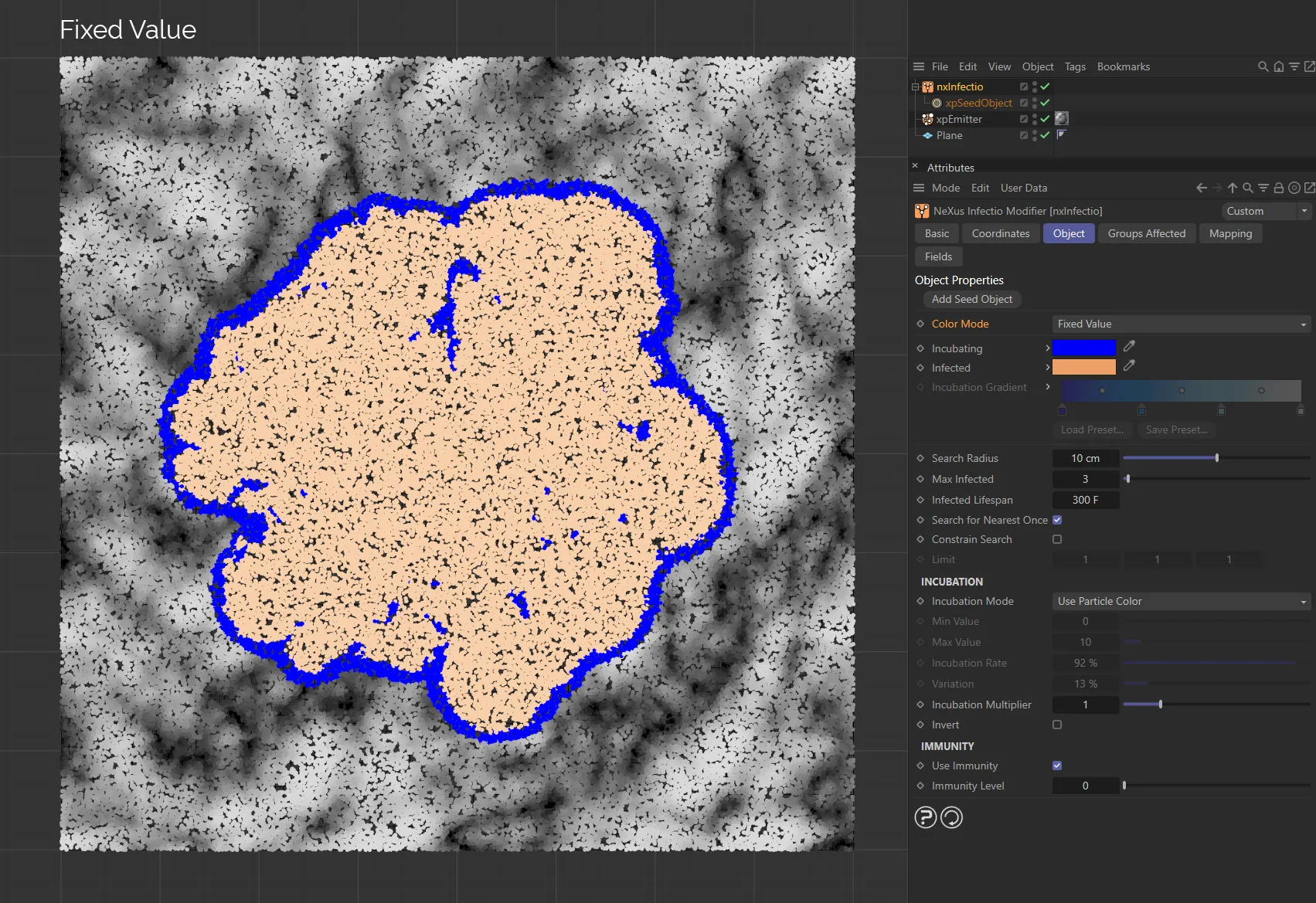Screen dimensions: 1316x903
Task: Open the Bookmarks menu
Action: click(x=1123, y=67)
